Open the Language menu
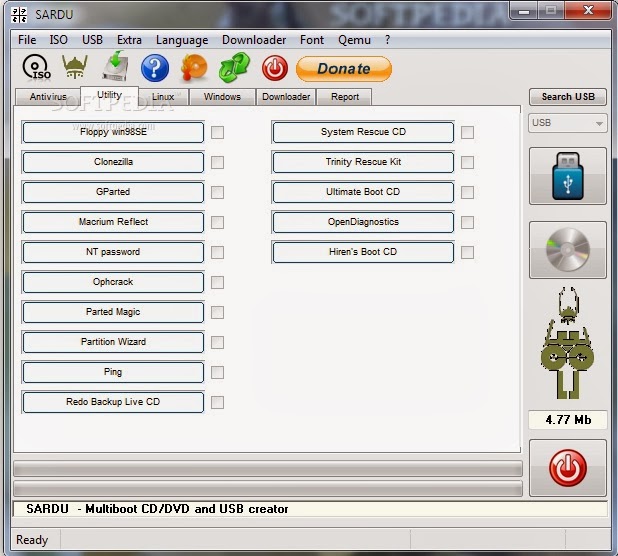The width and height of the screenshot is (618, 556). (x=182, y=40)
